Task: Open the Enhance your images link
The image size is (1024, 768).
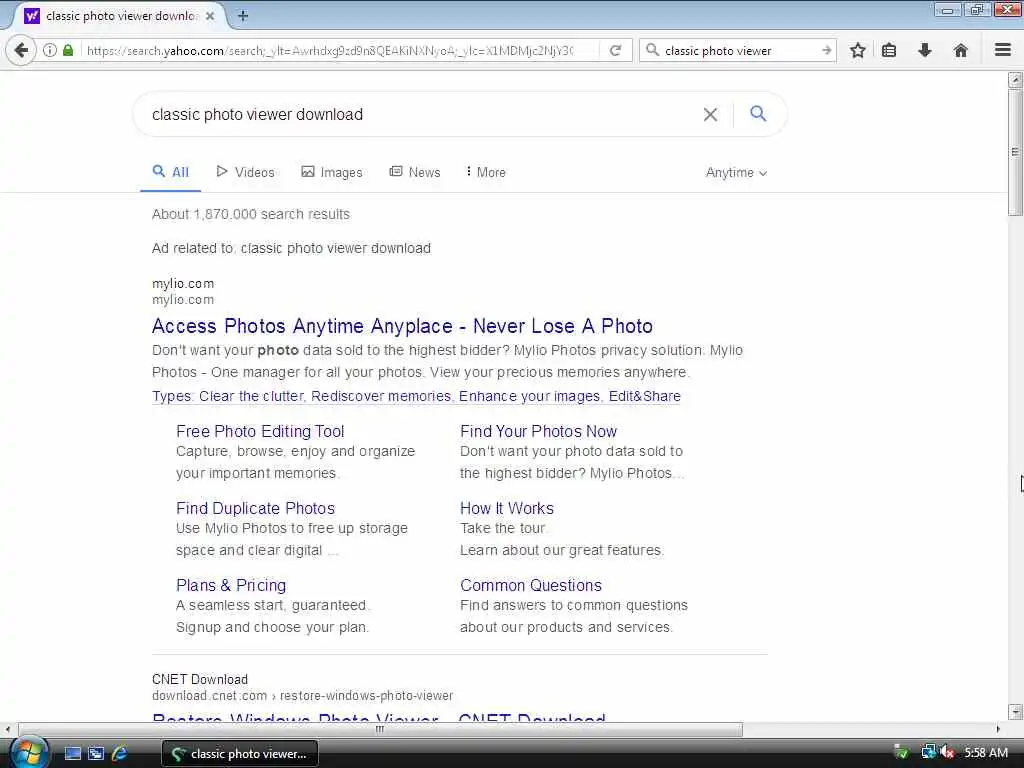Action: coord(529,396)
